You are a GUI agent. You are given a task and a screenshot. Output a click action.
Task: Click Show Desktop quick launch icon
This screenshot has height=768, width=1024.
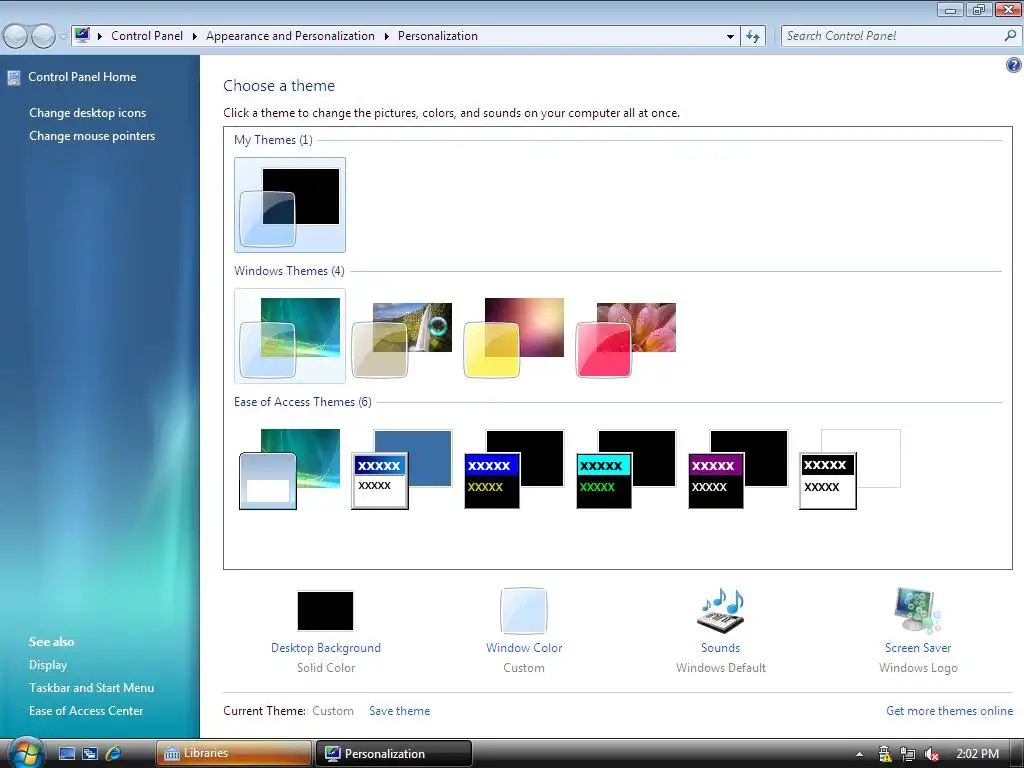[67, 754]
